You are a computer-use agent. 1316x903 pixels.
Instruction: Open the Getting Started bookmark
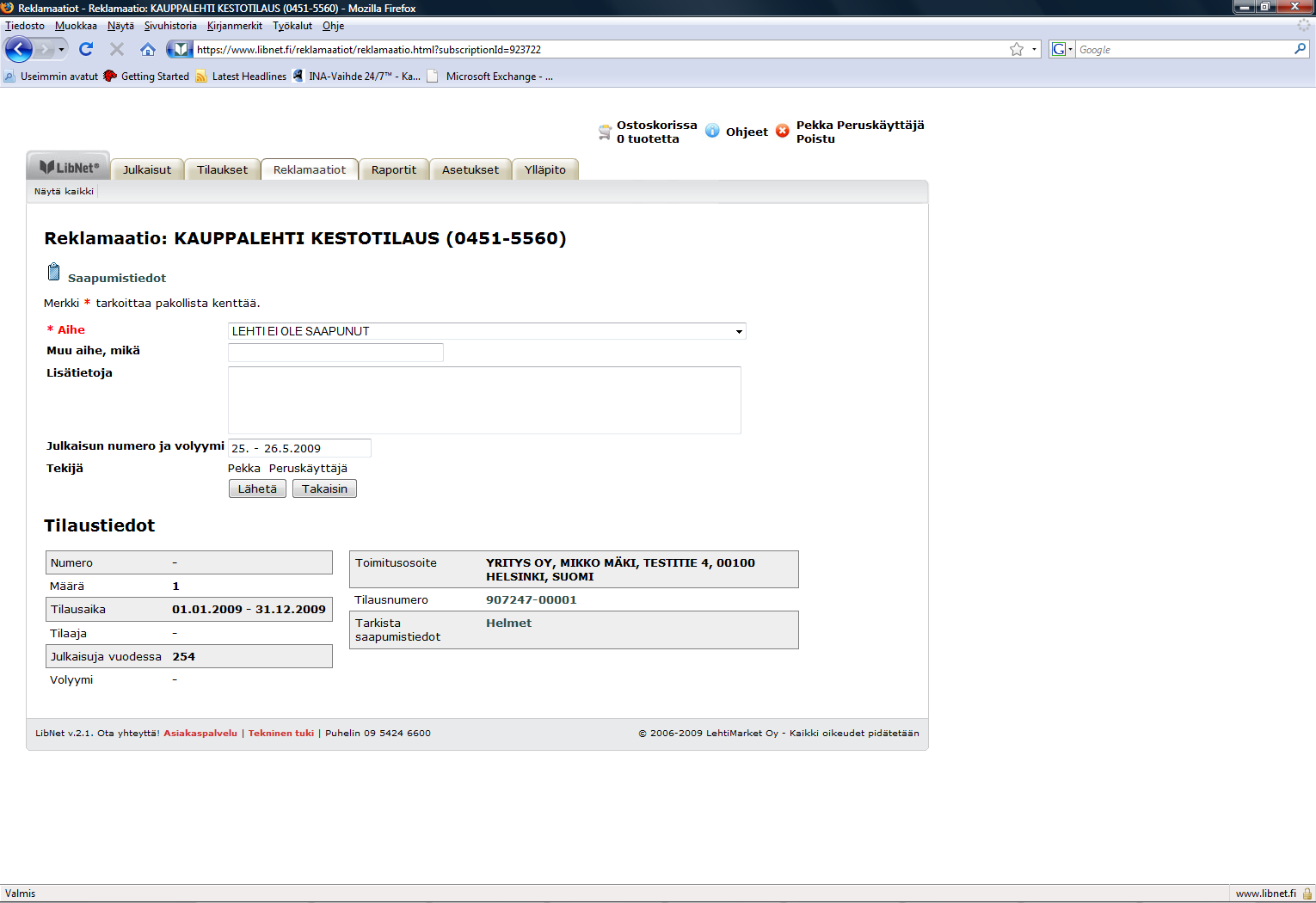(146, 77)
